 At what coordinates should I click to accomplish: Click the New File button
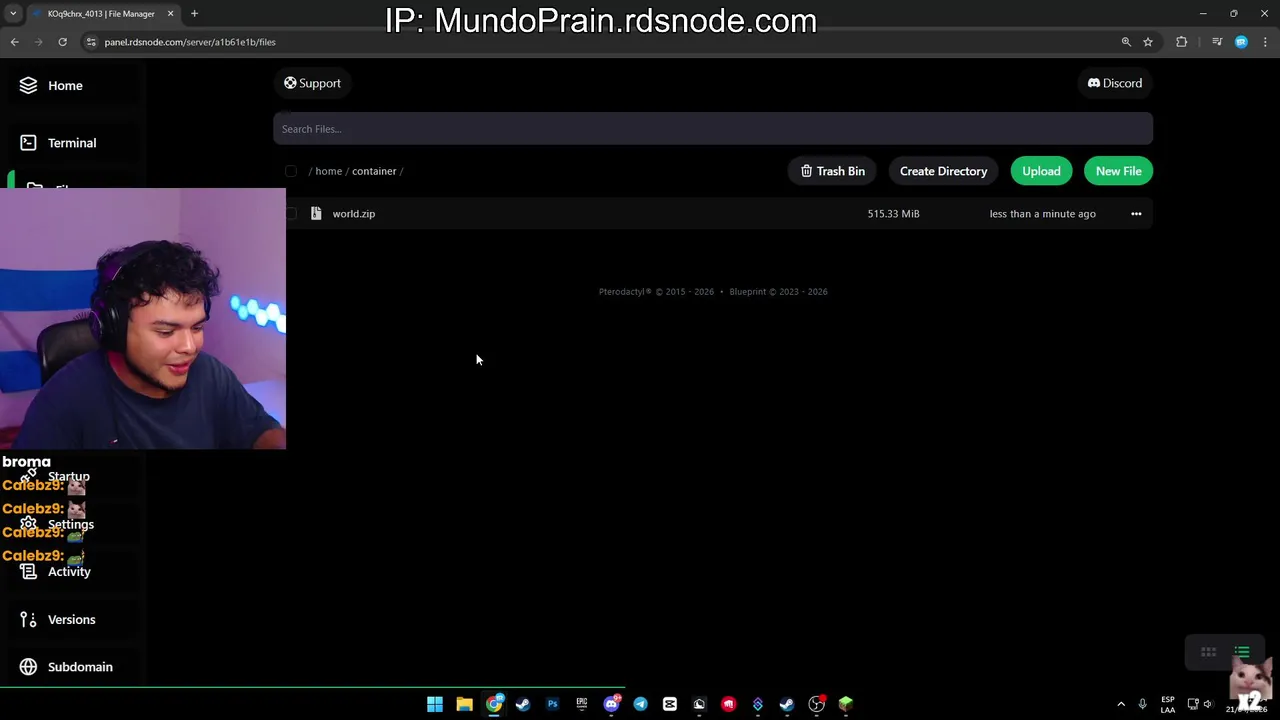pos(1118,171)
